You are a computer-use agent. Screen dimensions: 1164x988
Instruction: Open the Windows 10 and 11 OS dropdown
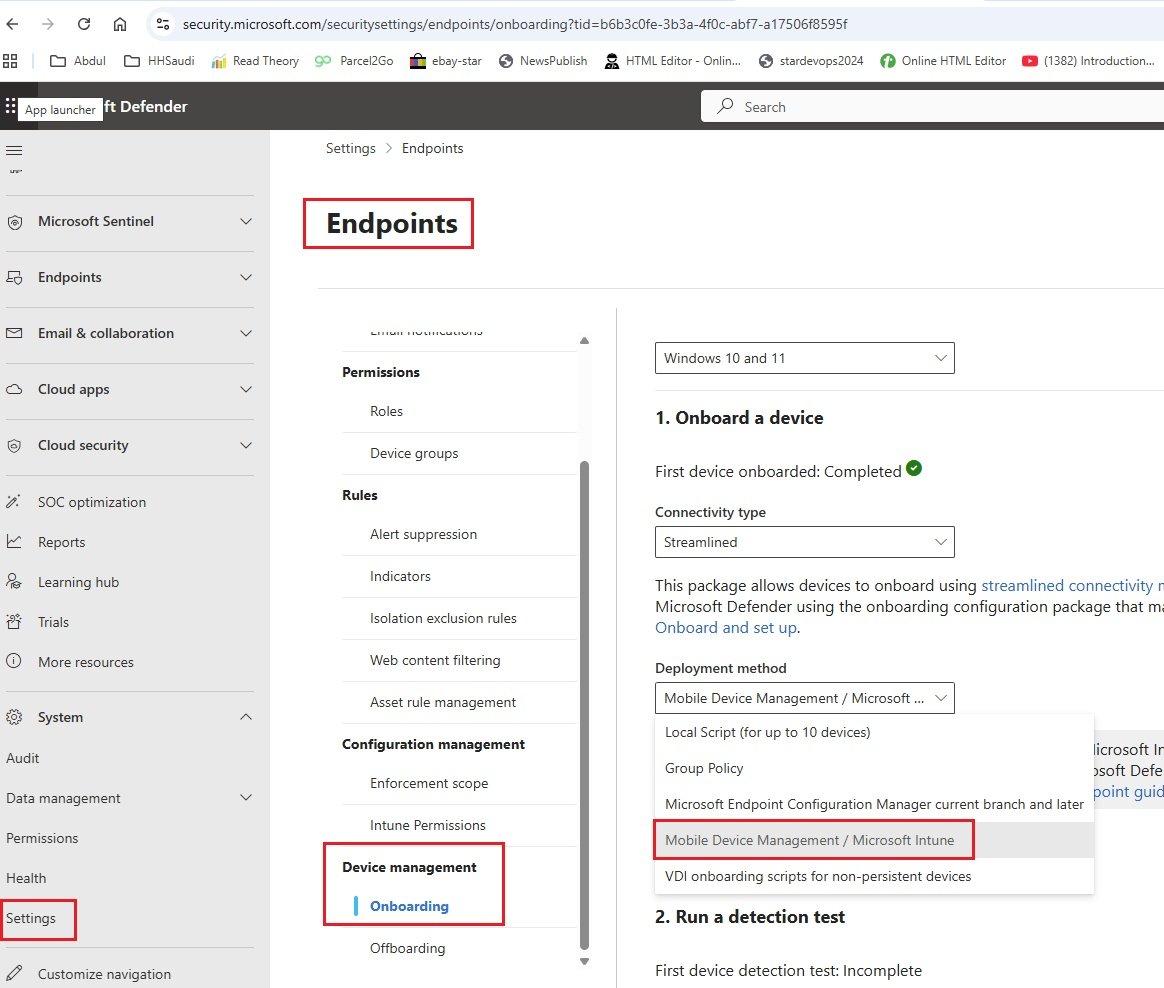point(805,358)
